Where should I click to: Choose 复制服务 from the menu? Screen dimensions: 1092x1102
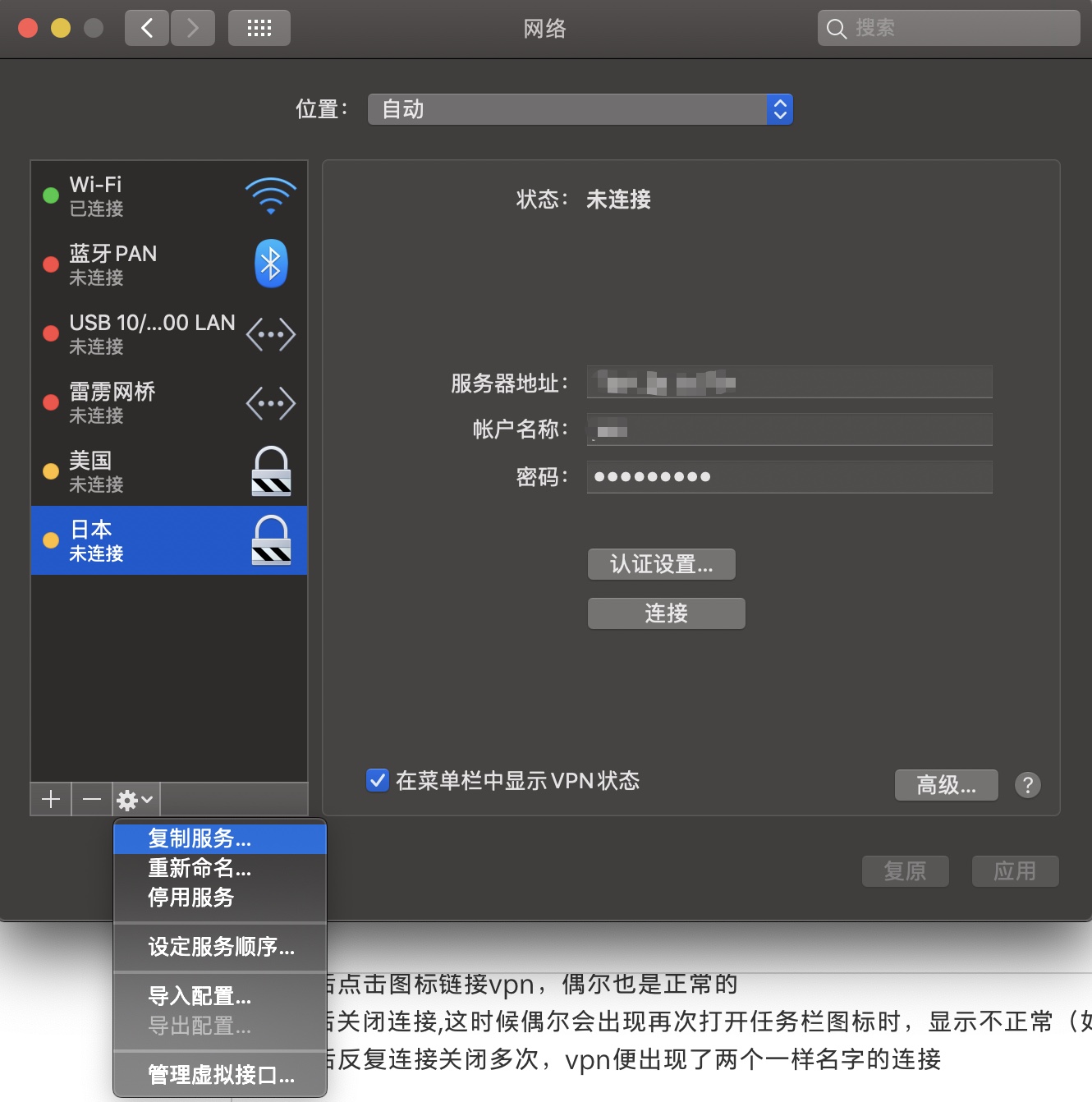click(x=200, y=838)
